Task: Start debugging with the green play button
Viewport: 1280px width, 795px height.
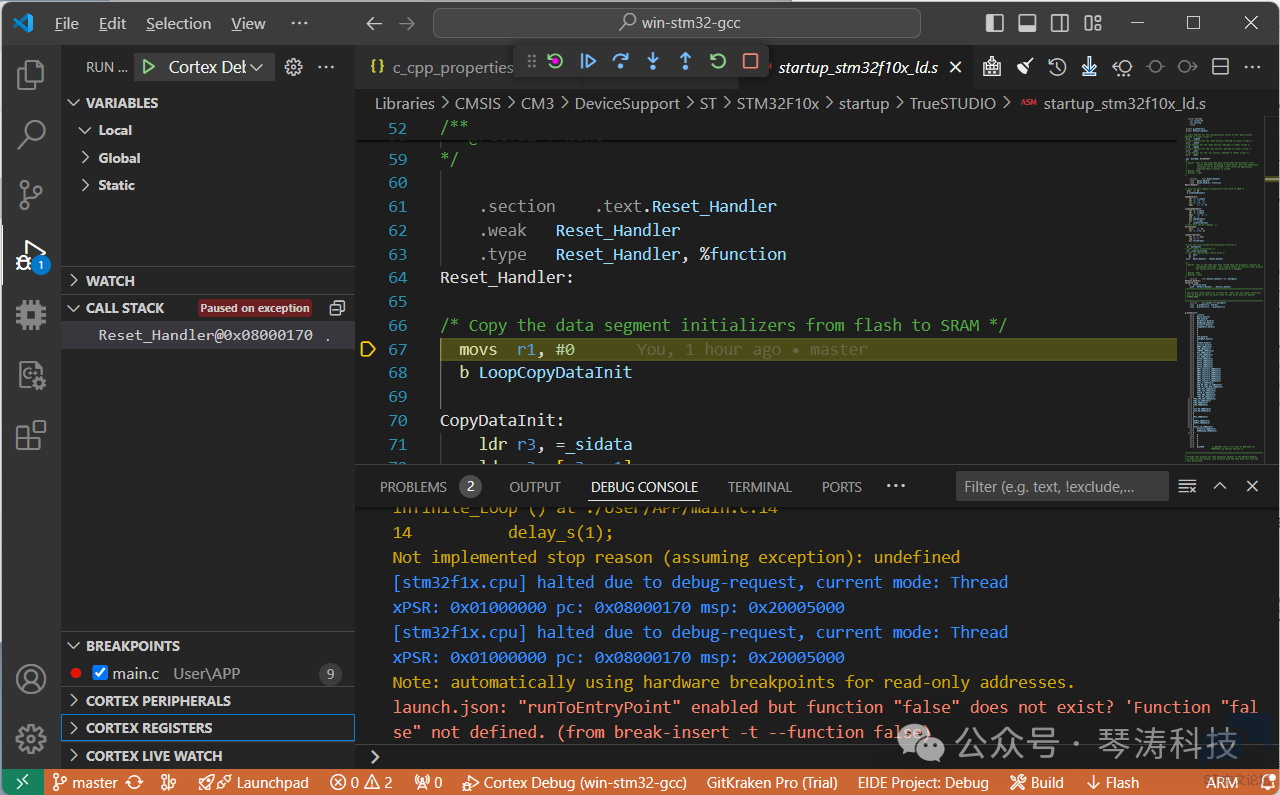Action: pyautogui.click(x=148, y=67)
